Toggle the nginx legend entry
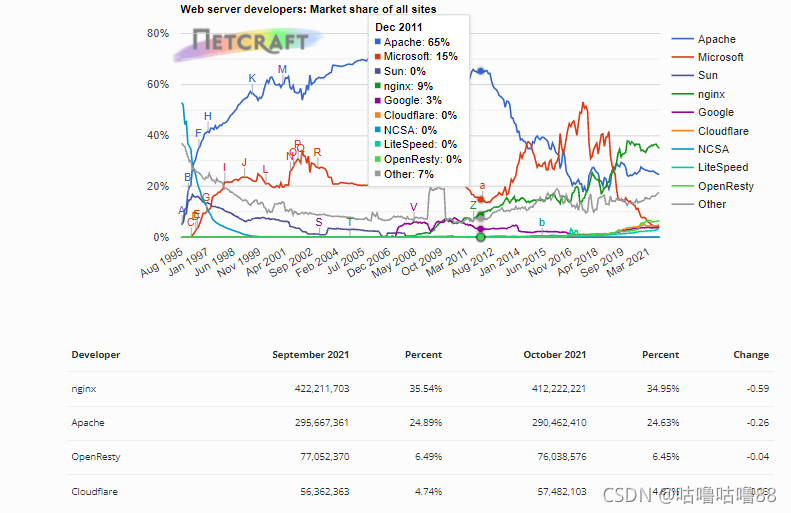791x513 pixels. pyautogui.click(x=699, y=94)
